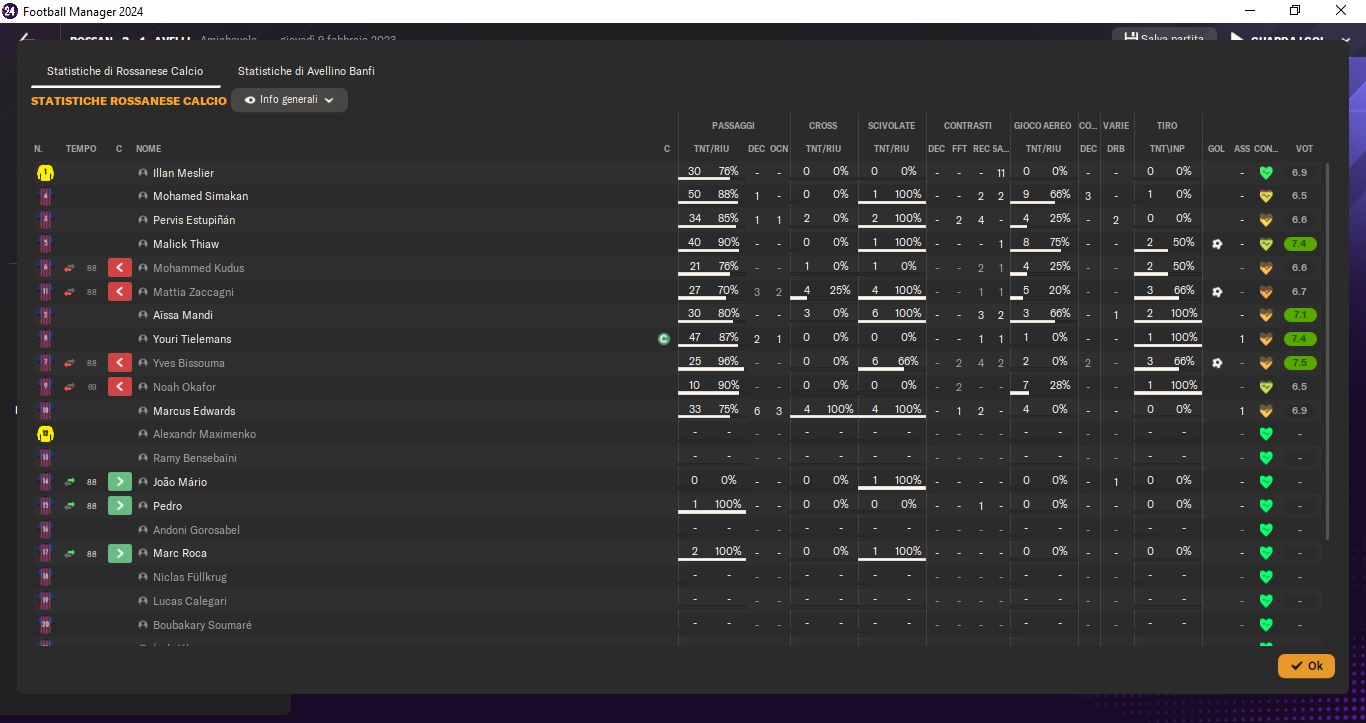Click the shirt icon for Marcus Edwards
1366x723 pixels.
tap(45, 411)
